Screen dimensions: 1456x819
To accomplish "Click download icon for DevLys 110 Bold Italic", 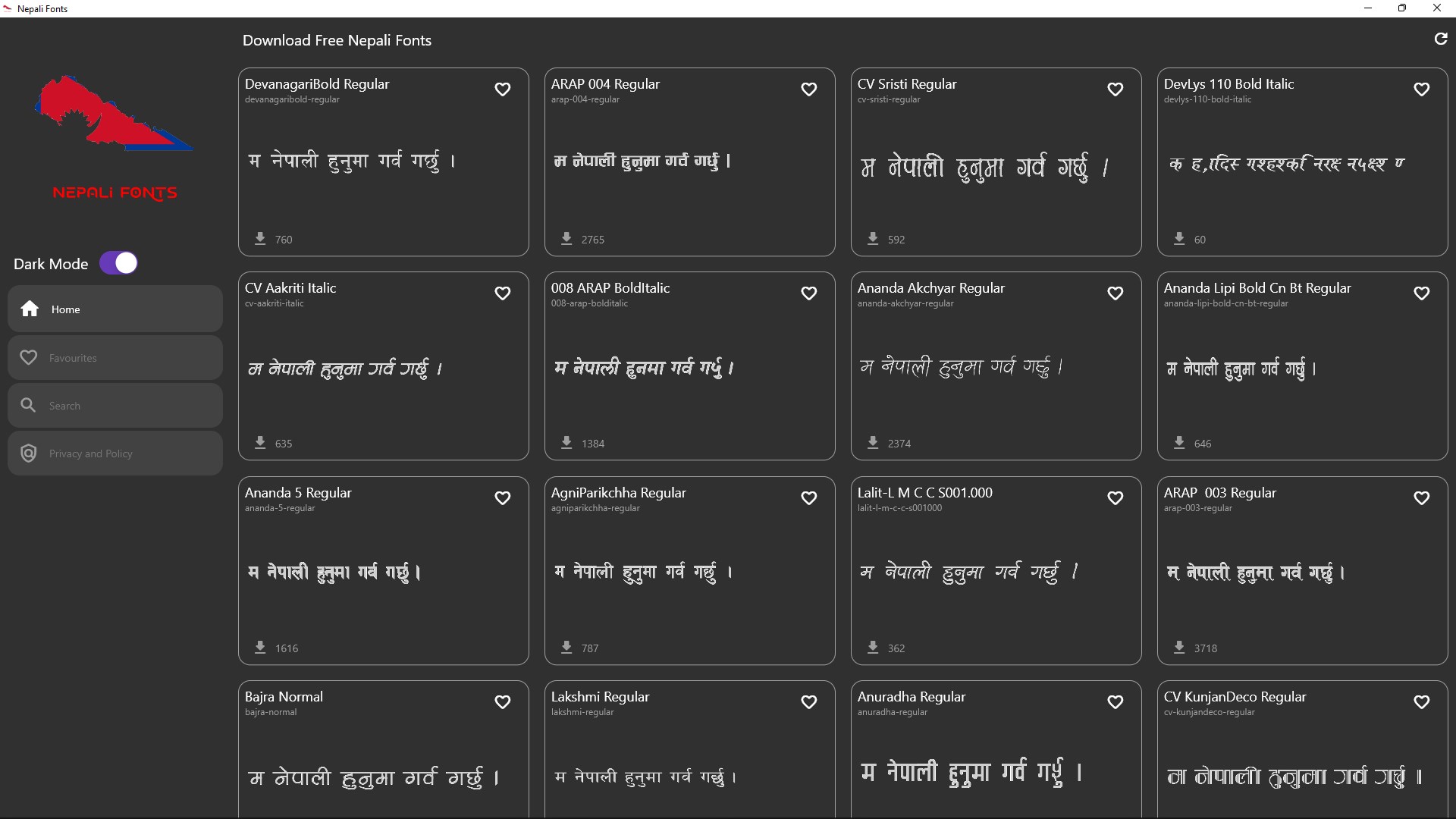I will [x=1179, y=239].
